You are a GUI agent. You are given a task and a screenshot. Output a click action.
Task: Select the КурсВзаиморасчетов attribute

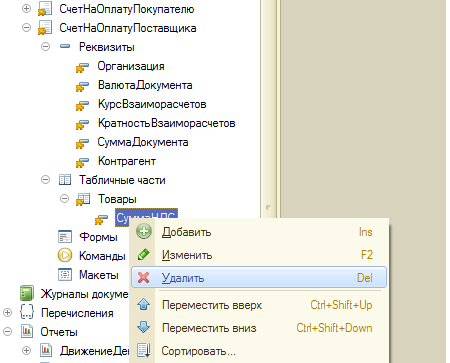(152, 104)
